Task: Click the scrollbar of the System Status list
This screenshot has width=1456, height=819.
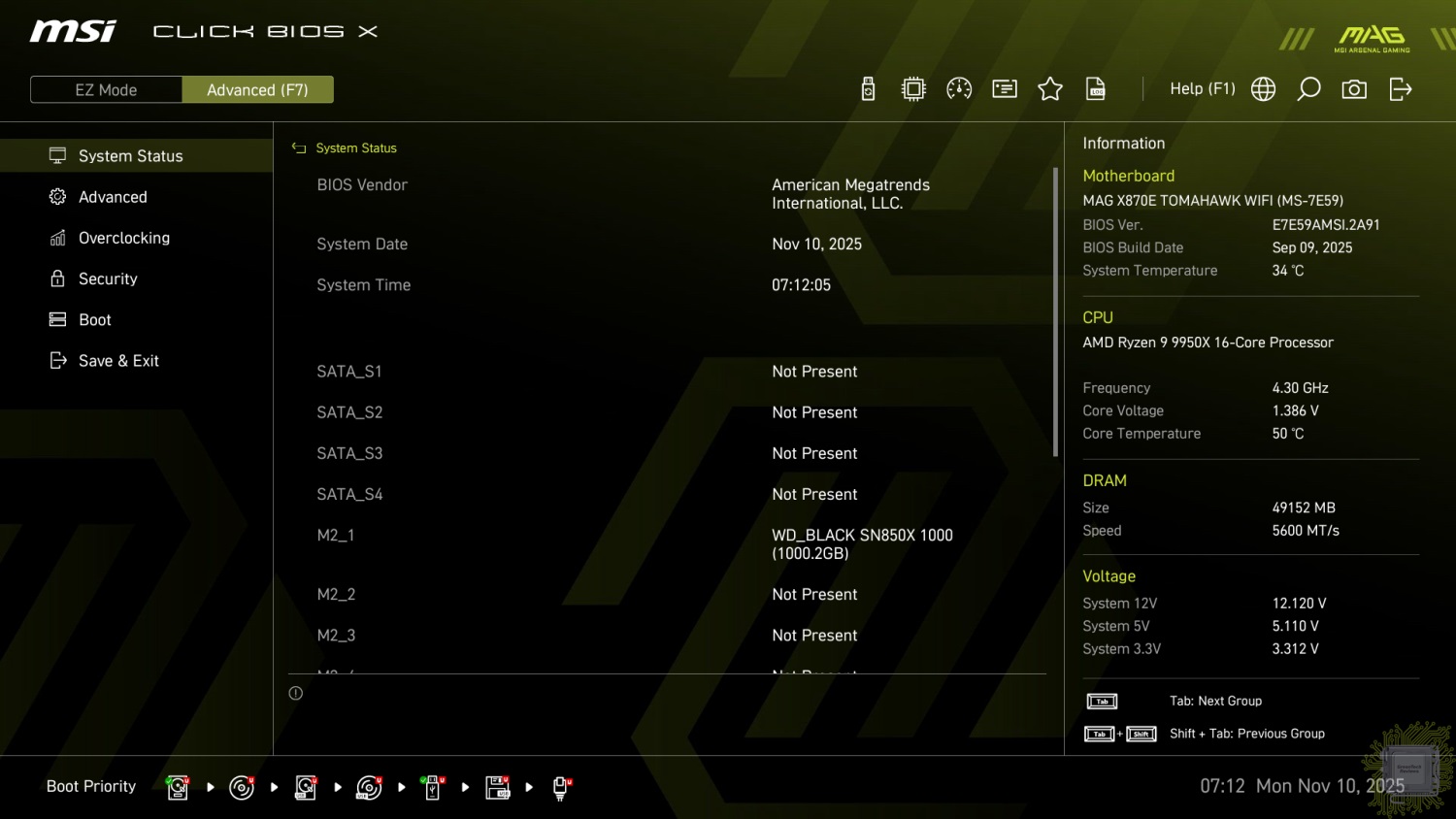Action: point(1055,311)
